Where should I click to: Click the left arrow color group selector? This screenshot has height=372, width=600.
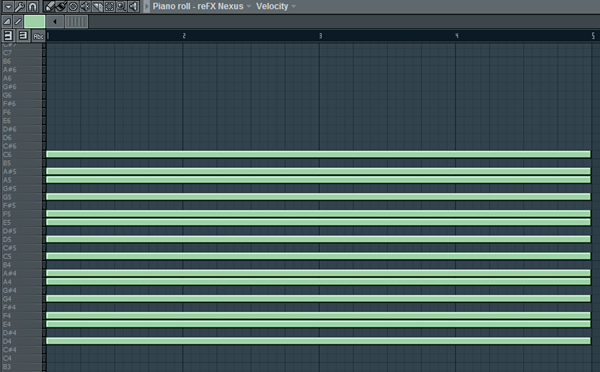(55, 21)
